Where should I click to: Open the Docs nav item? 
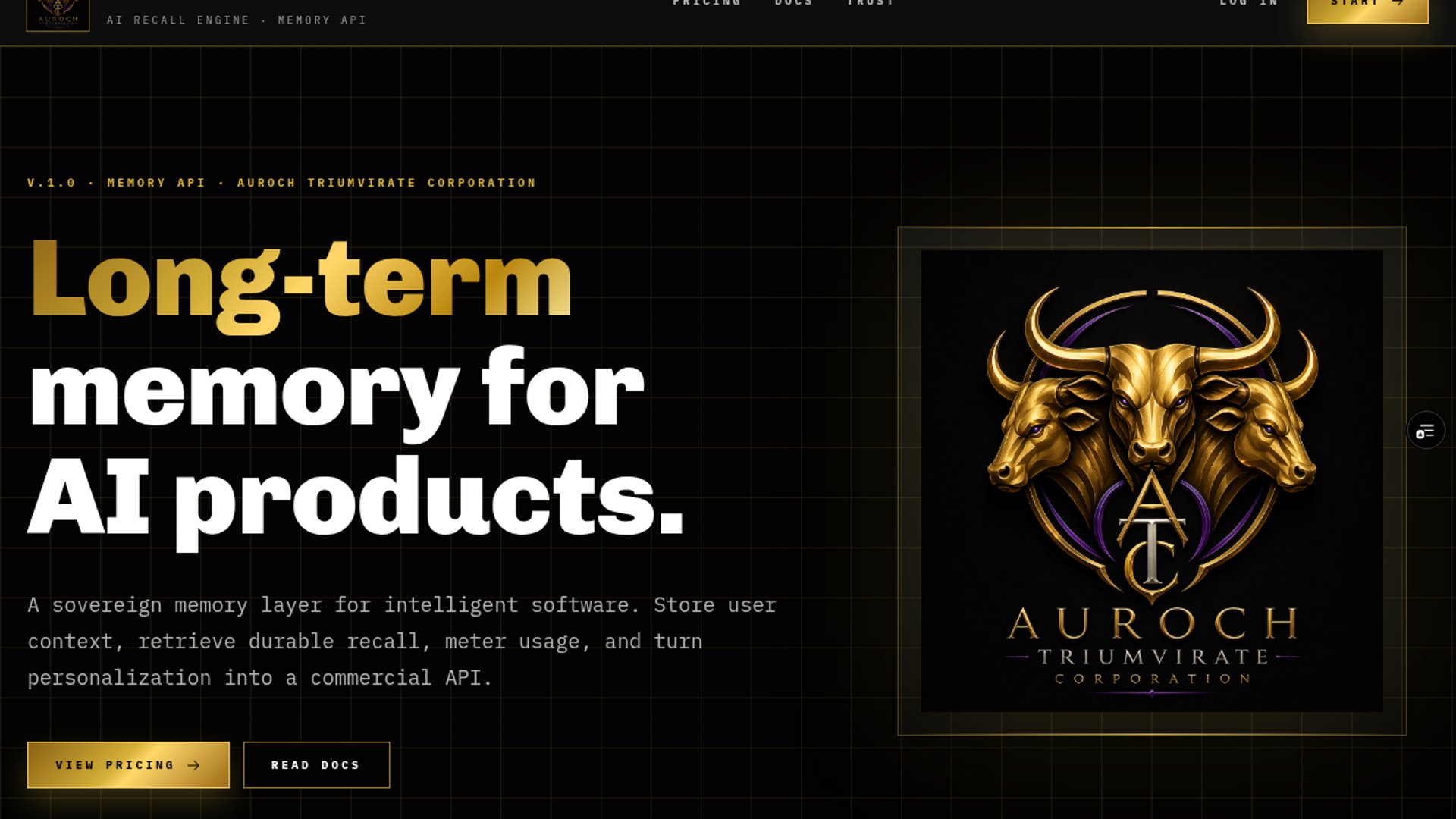click(x=793, y=3)
